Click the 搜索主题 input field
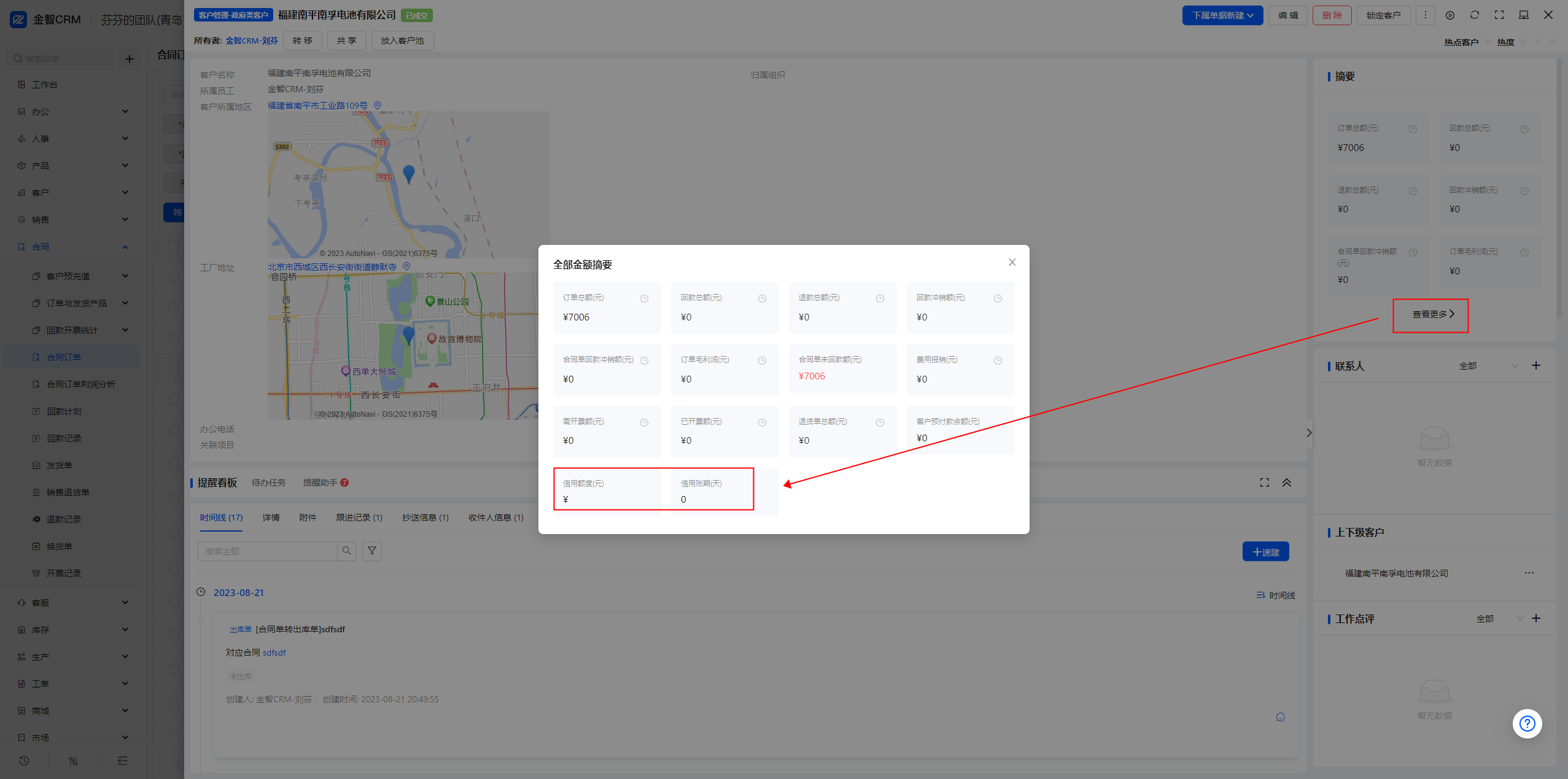 pyautogui.click(x=268, y=551)
